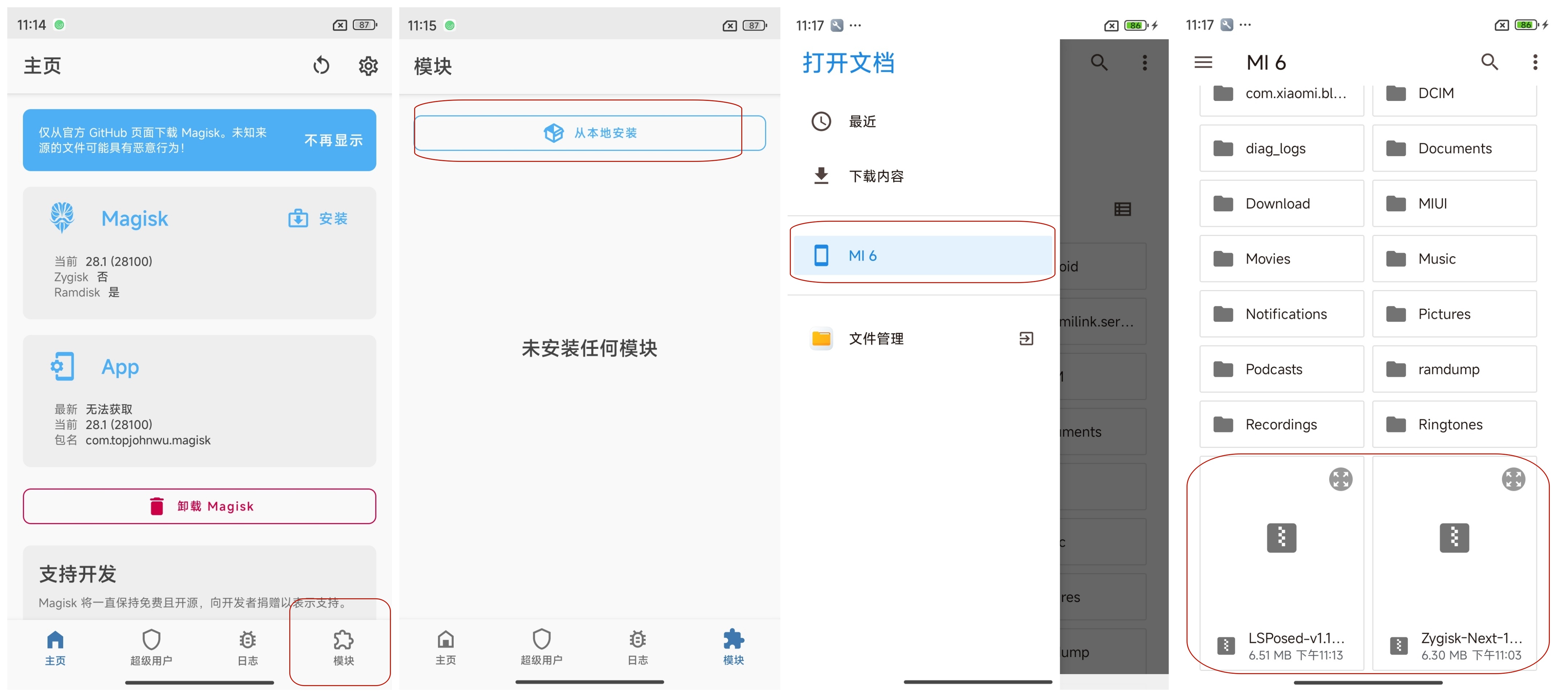Dismiss banner with 不再显示

(333, 140)
